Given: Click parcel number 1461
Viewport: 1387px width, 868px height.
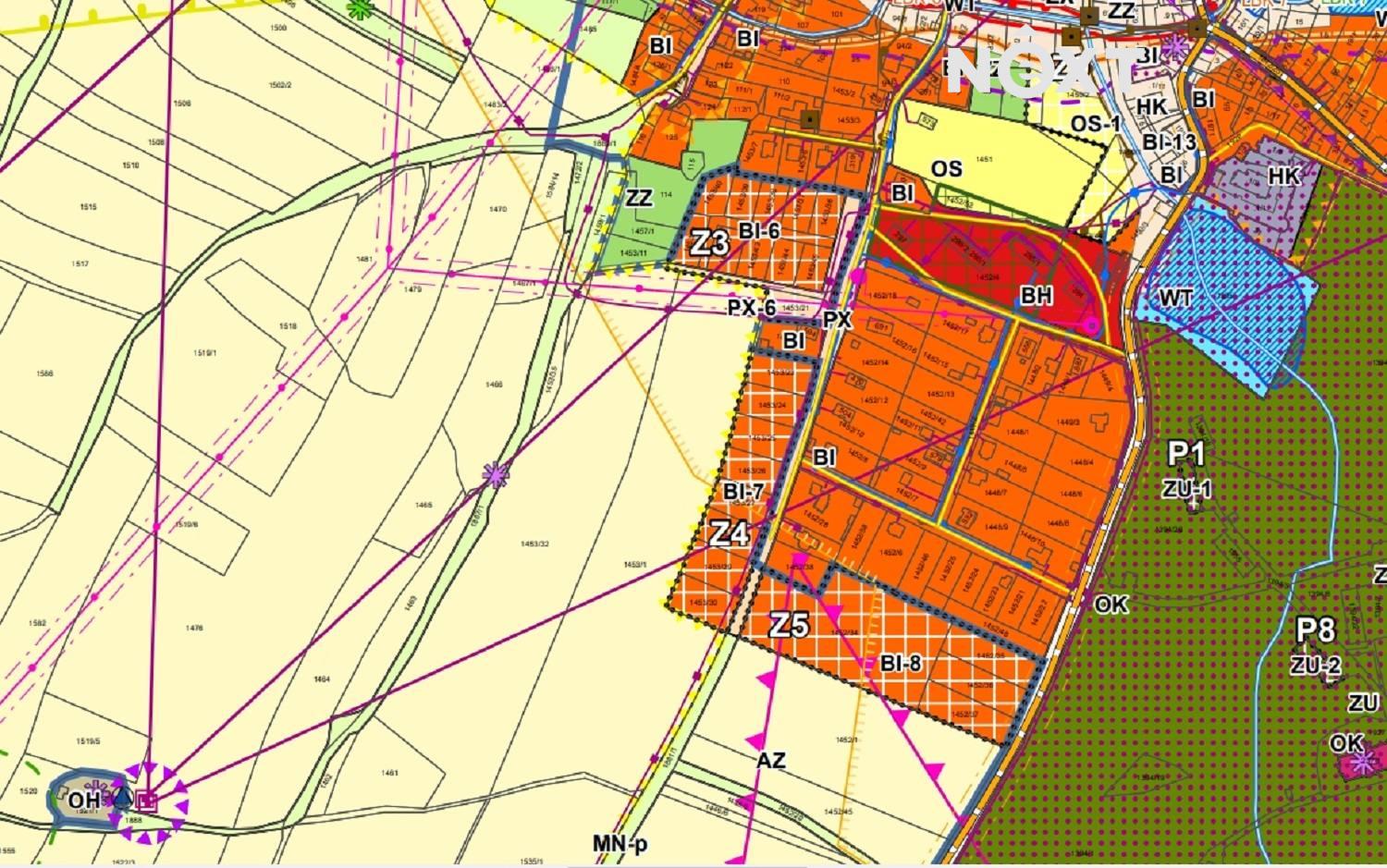Looking at the screenshot, I should pyautogui.click(x=389, y=773).
